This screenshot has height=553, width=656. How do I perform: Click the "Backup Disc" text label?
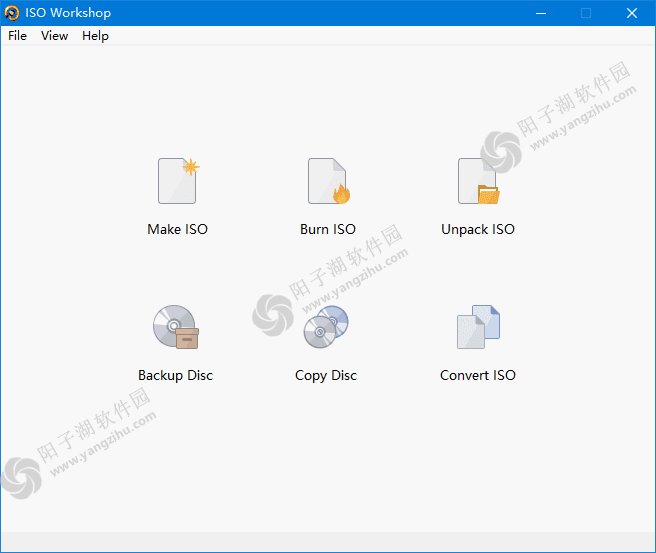tap(176, 375)
